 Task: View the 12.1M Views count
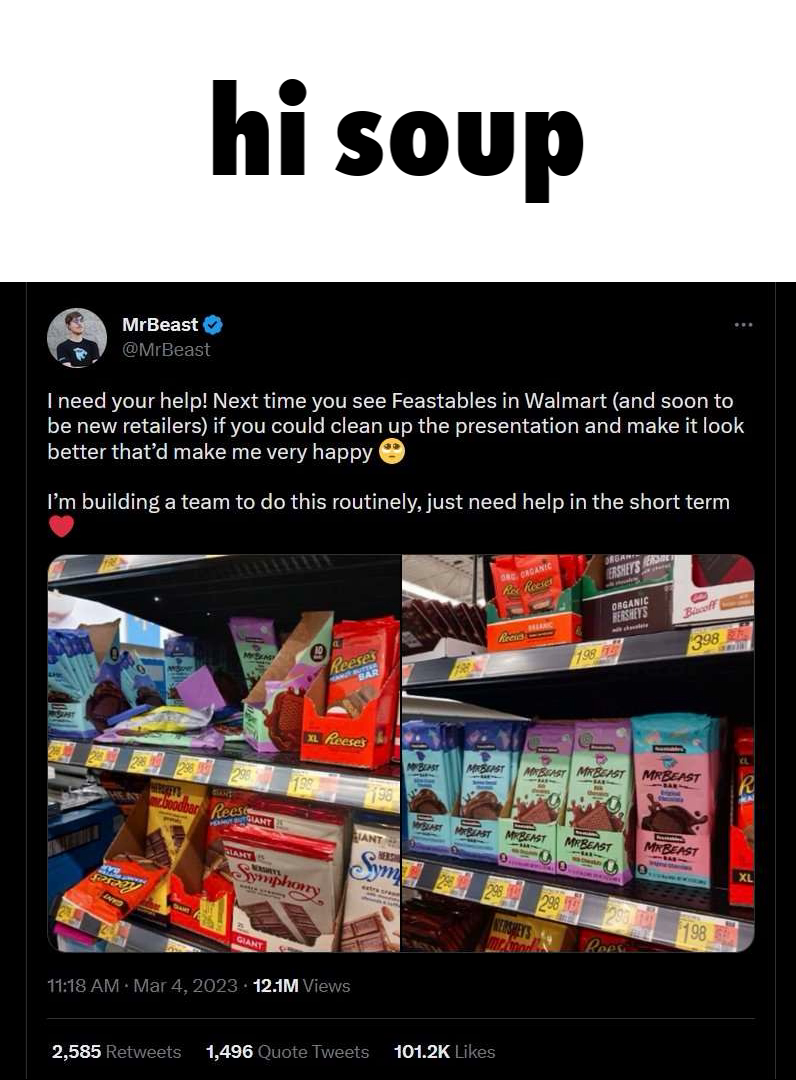(302, 986)
